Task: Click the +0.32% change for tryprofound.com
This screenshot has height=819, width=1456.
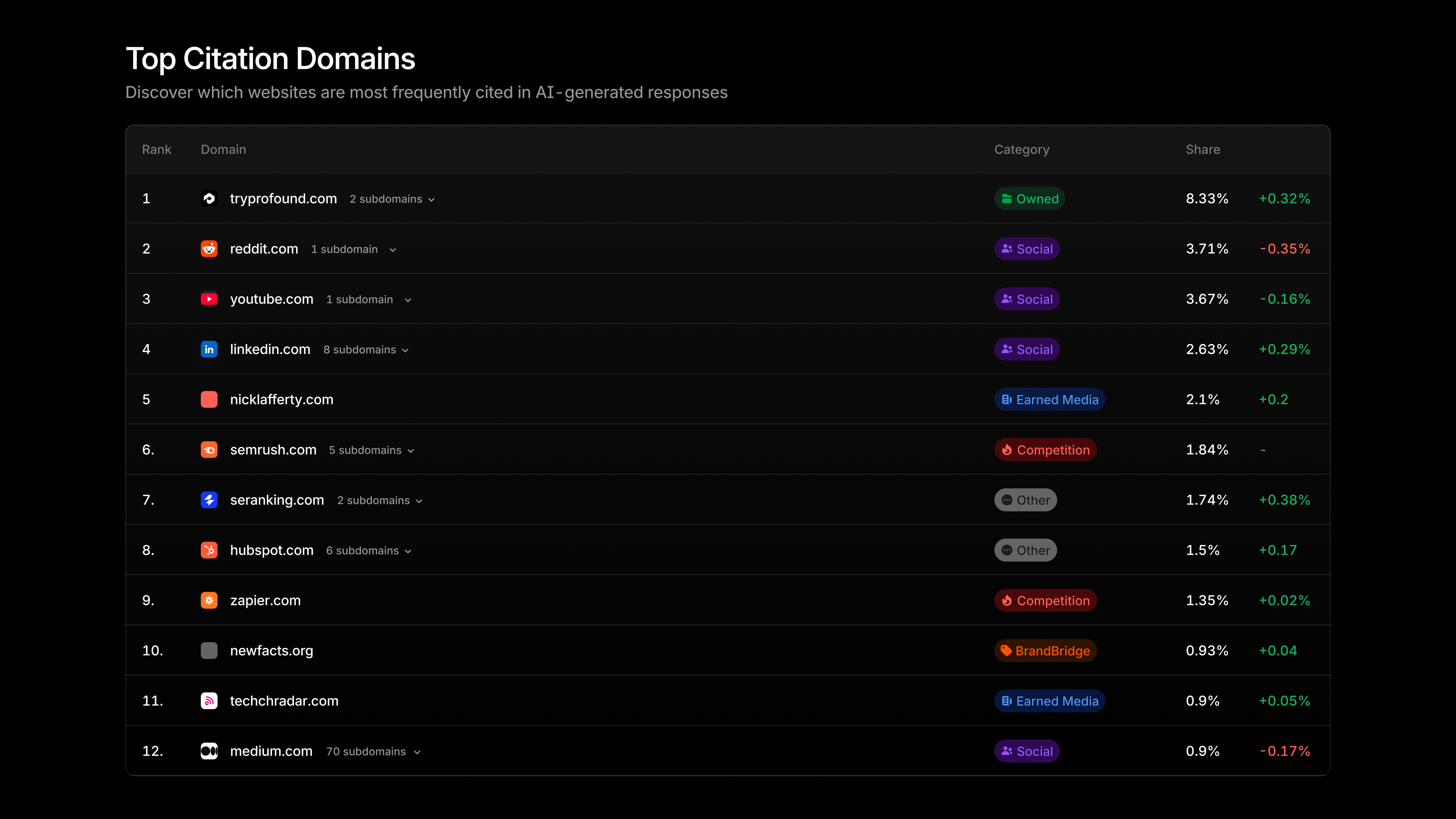Action: pos(1284,199)
